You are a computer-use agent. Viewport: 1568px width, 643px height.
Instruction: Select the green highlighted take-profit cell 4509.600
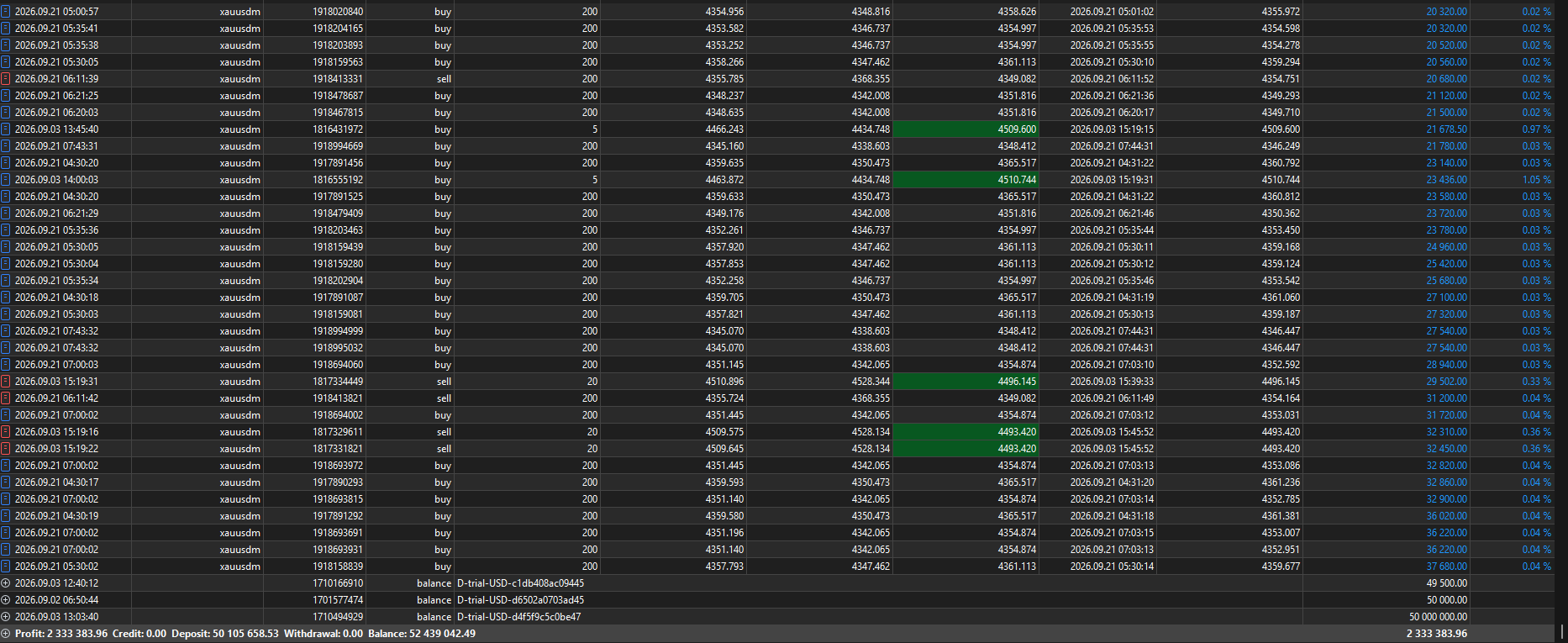[966, 129]
